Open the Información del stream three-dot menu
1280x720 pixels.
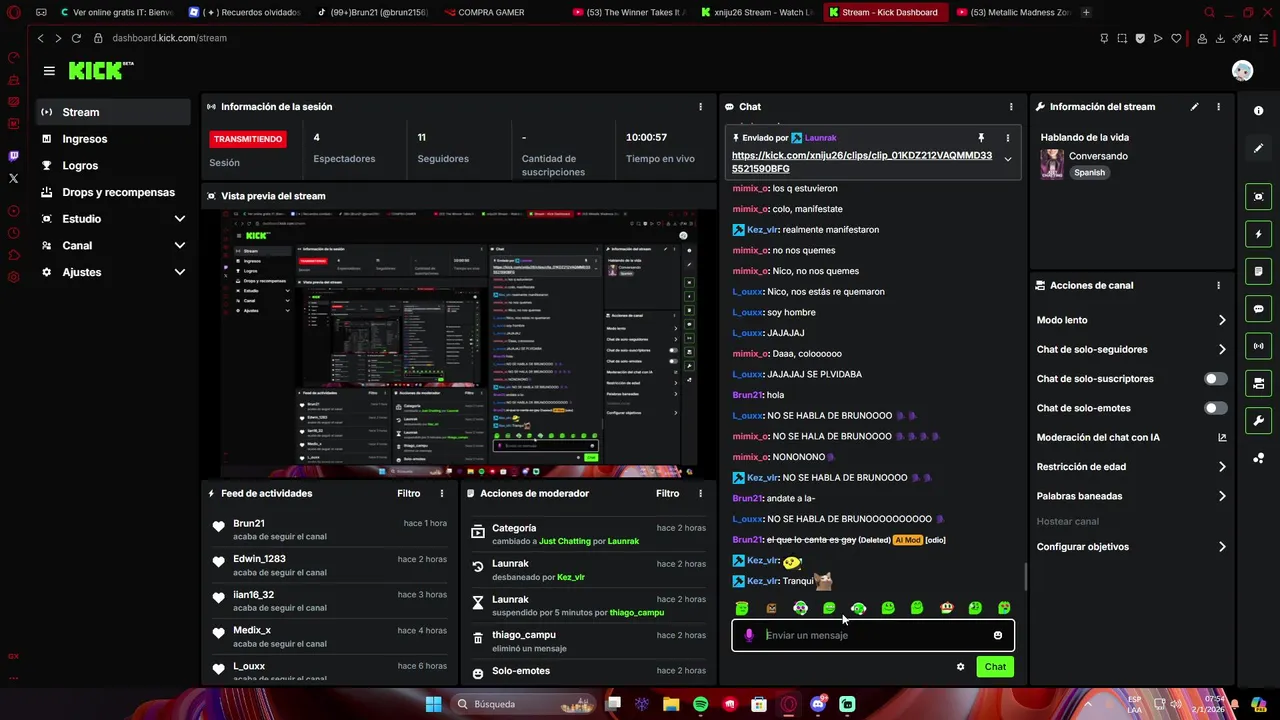[1218, 106]
